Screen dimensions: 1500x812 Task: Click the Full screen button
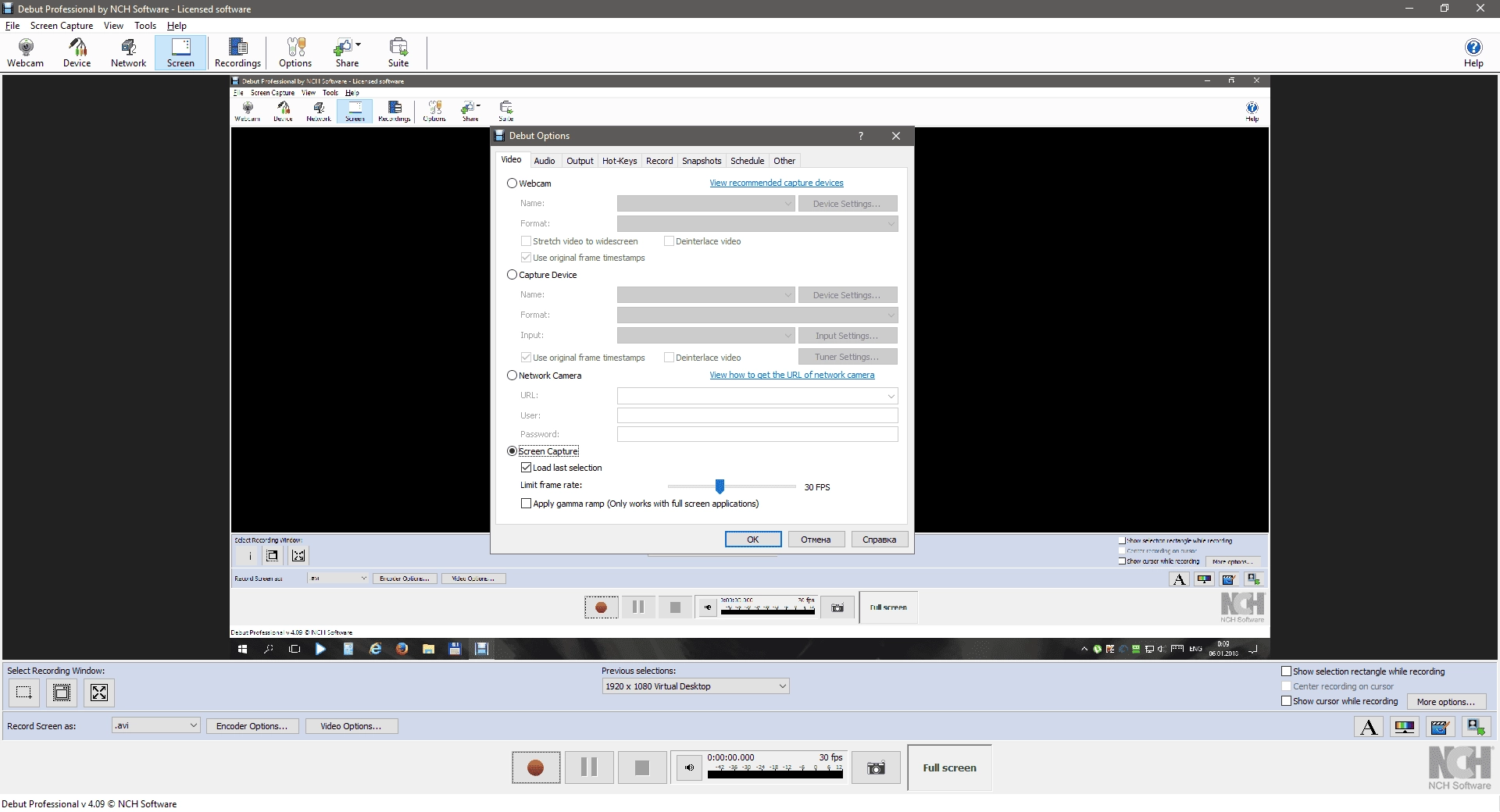tap(949, 767)
